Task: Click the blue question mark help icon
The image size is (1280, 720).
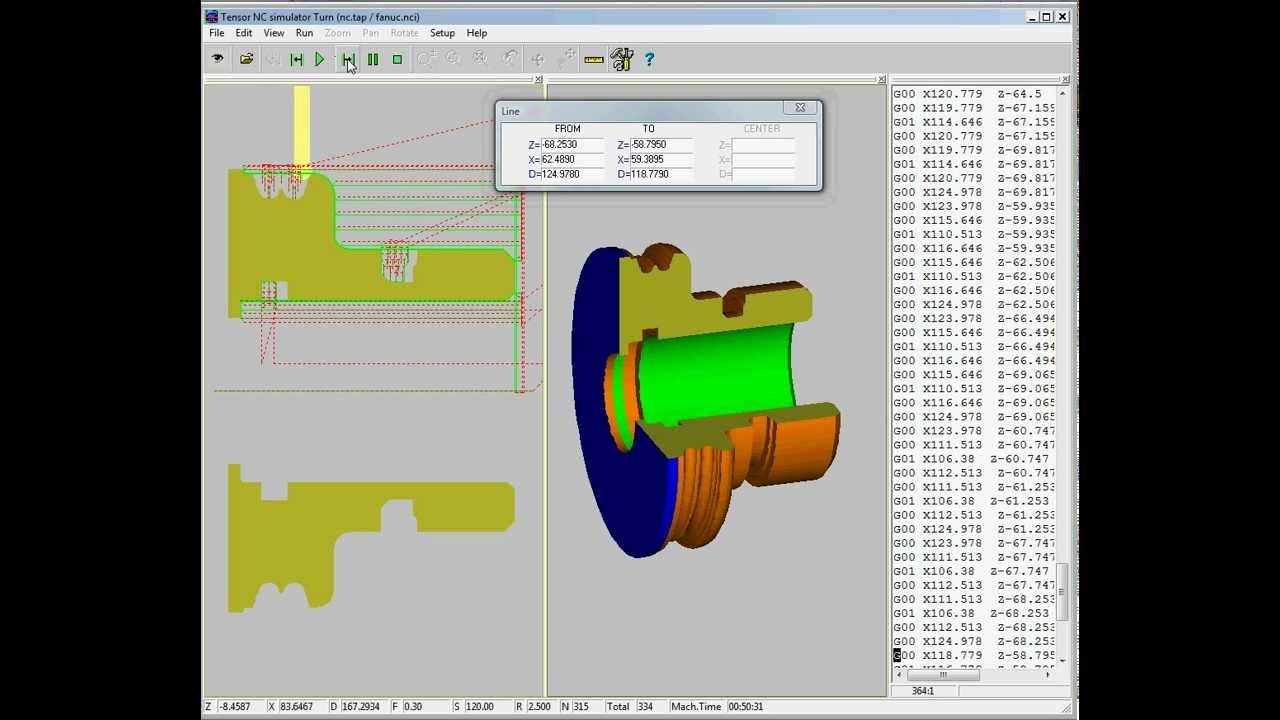Action: click(x=649, y=60)
